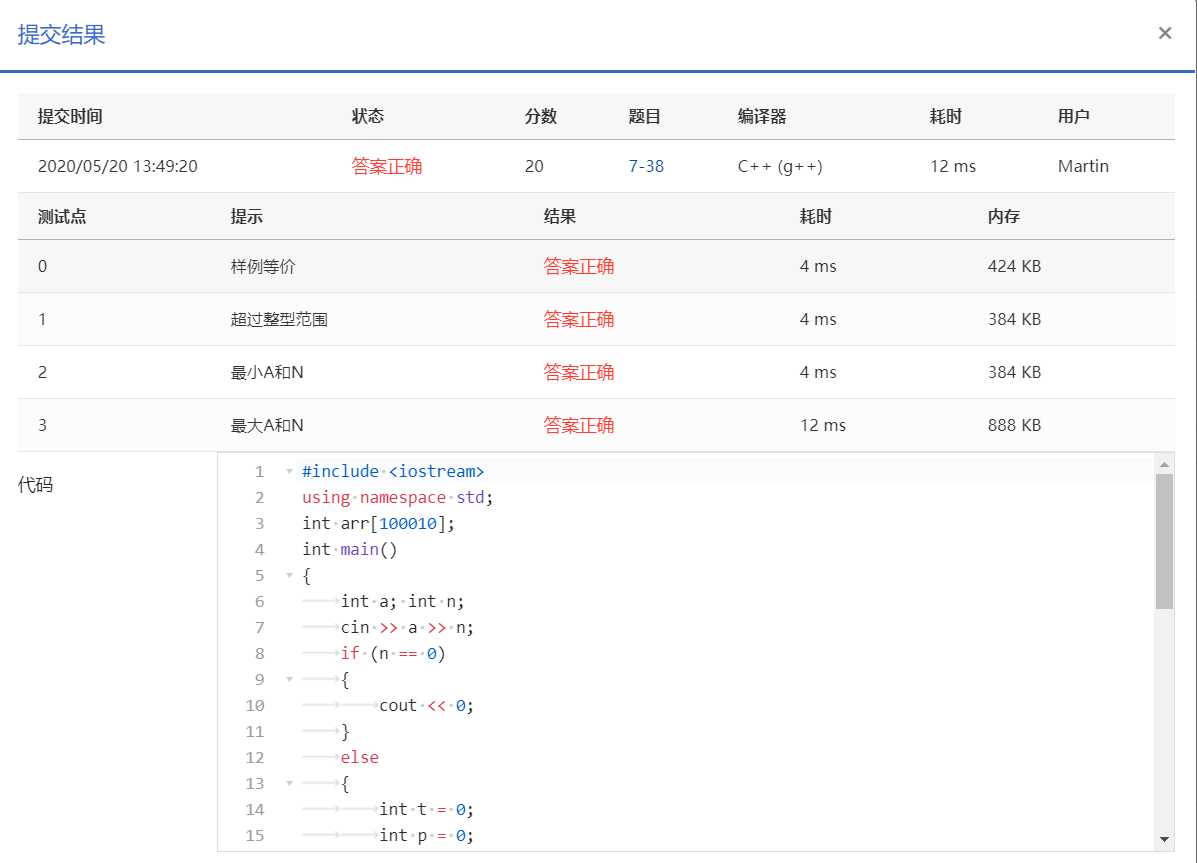Collapse code fold arrow on line 13
This screenshot has width=1197, height=863.
coord(289,783)
